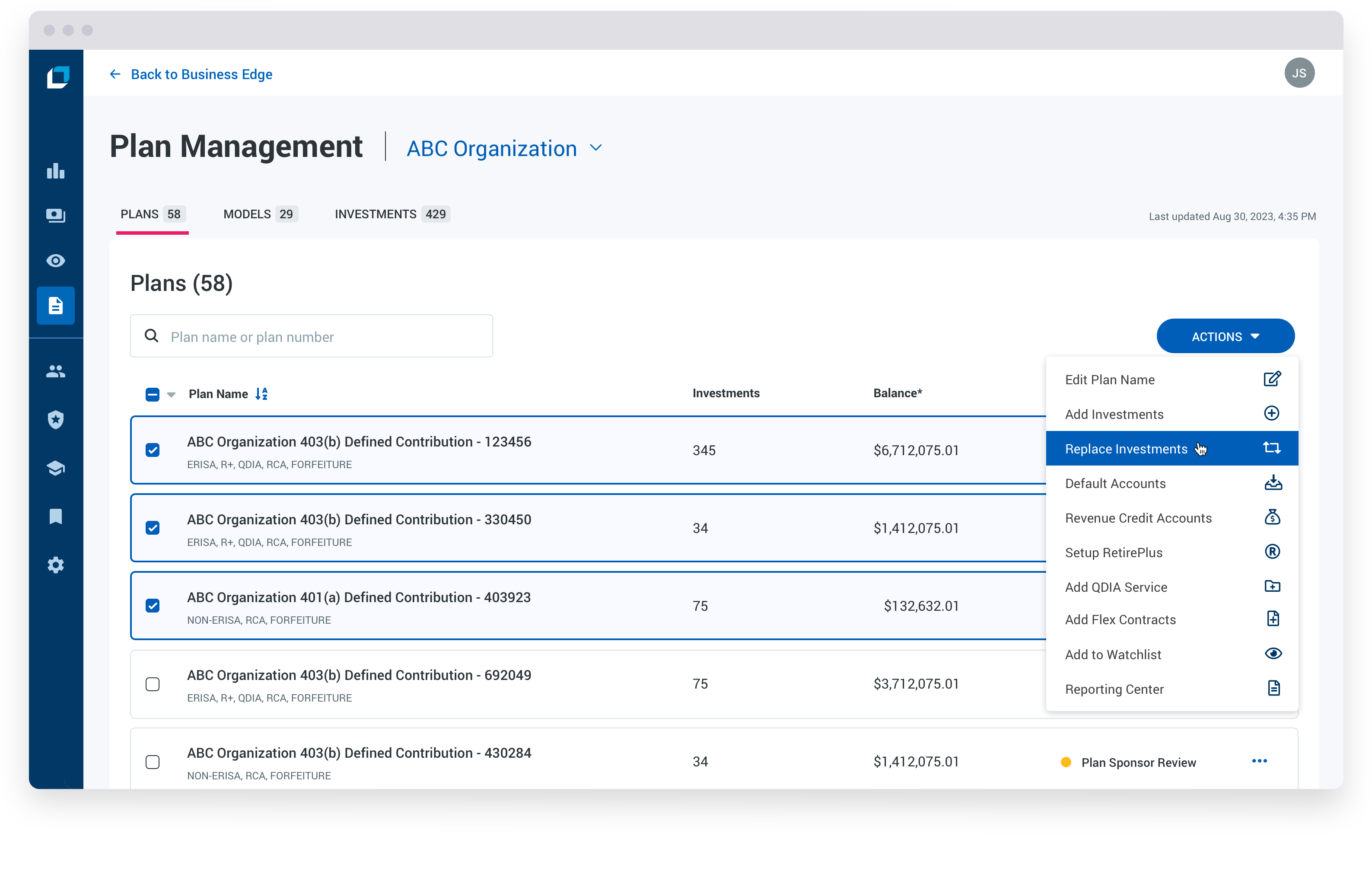Click the Replace Investments swap icon
Screen dimensions: 1372x871
click(x=1272, y=448)
